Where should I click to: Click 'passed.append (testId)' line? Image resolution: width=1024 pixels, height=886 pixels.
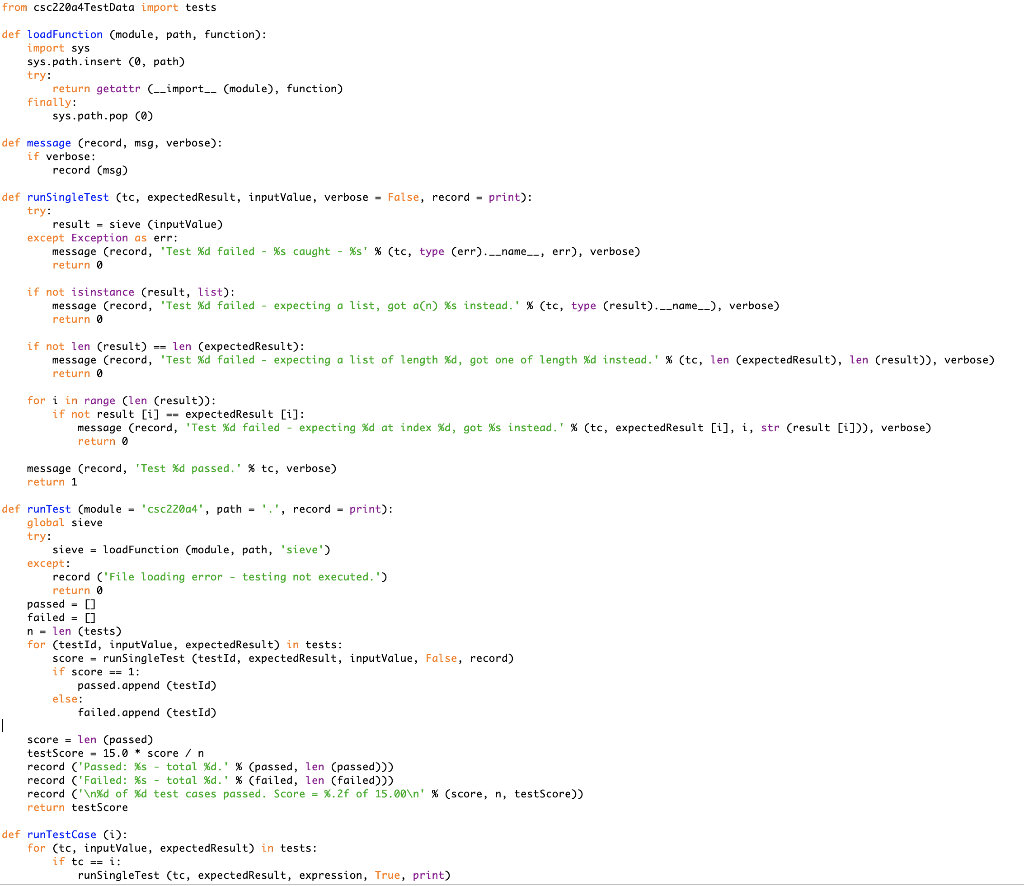[147, 686]
